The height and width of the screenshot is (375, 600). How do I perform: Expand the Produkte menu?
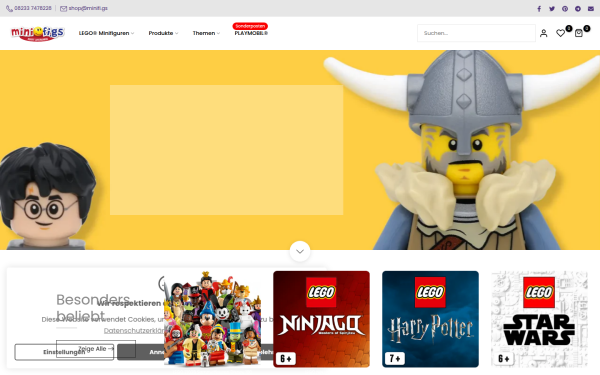pos(163,33)
